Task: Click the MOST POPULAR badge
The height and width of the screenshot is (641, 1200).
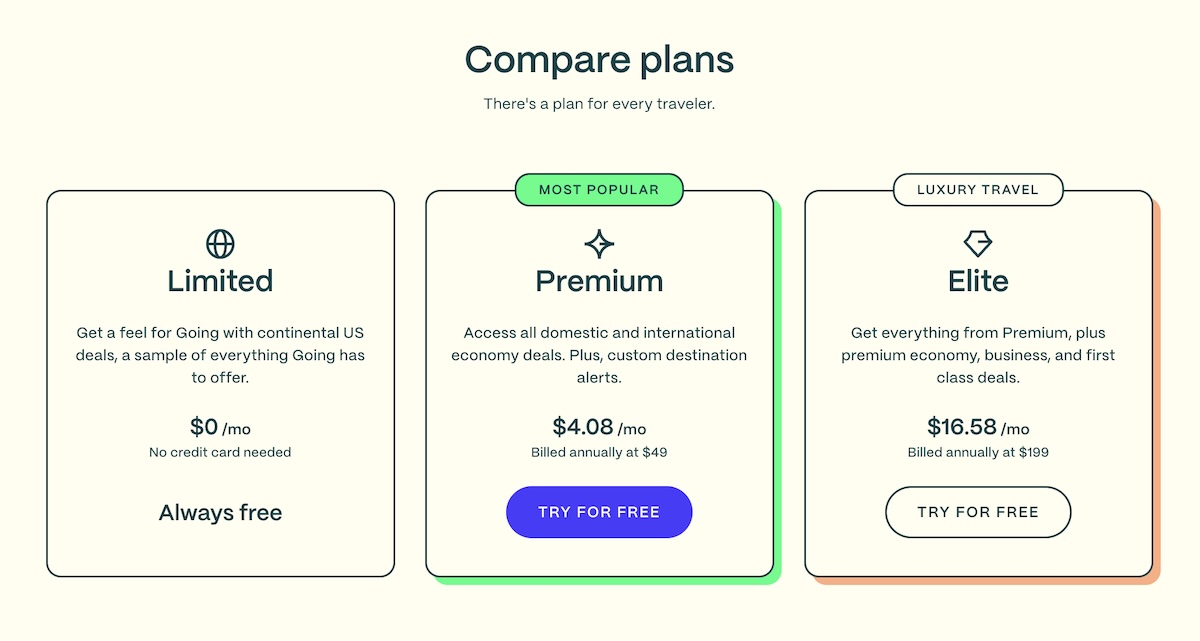Action: point(599,189)
